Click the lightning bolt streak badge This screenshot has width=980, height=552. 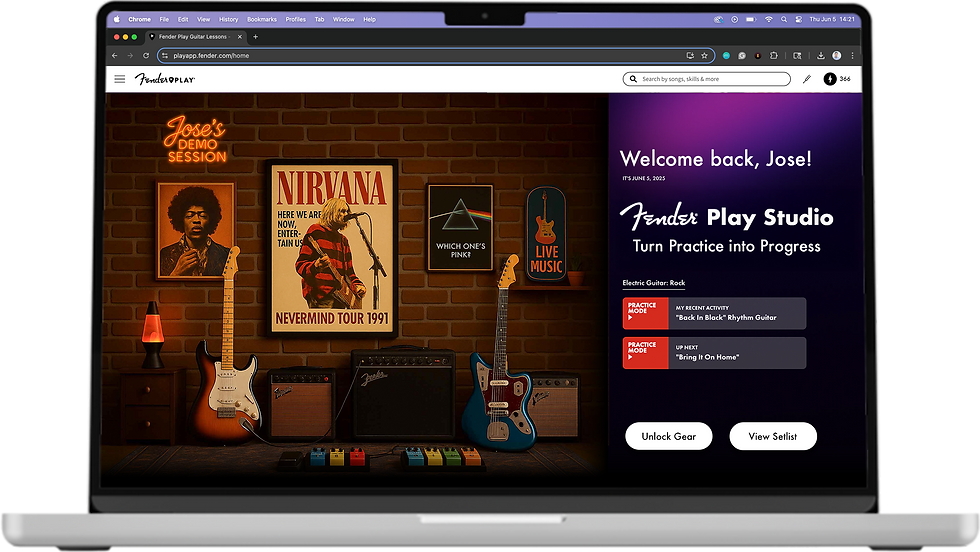click(x=830, y=79)
